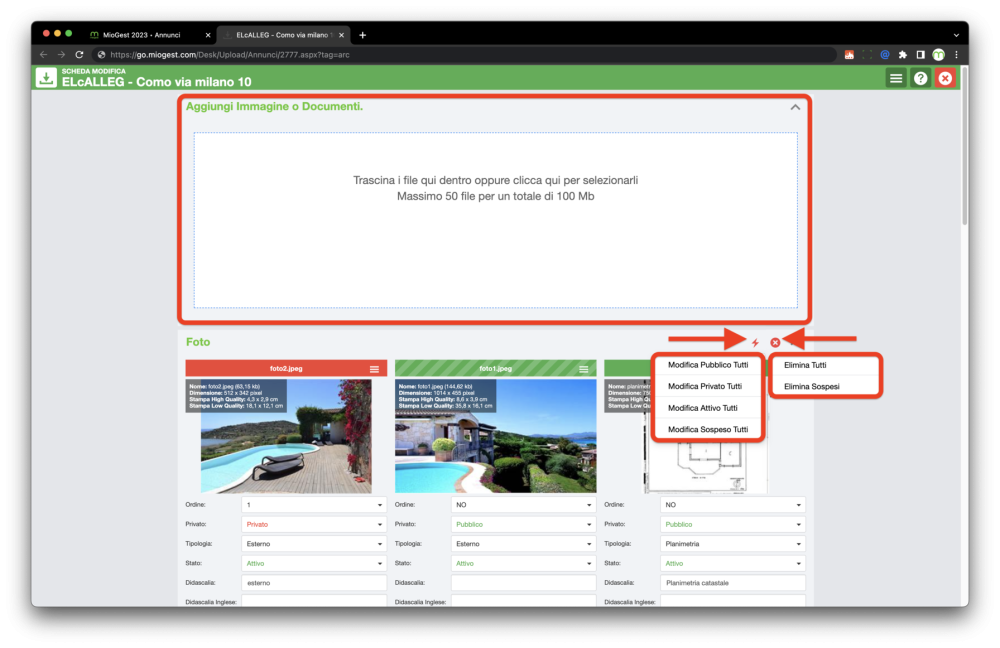Open the foto1.jpeg Tipologia dropdown
Viewport: 1000px width, 648px height.
pyautogui.click(x=523, y=544)
